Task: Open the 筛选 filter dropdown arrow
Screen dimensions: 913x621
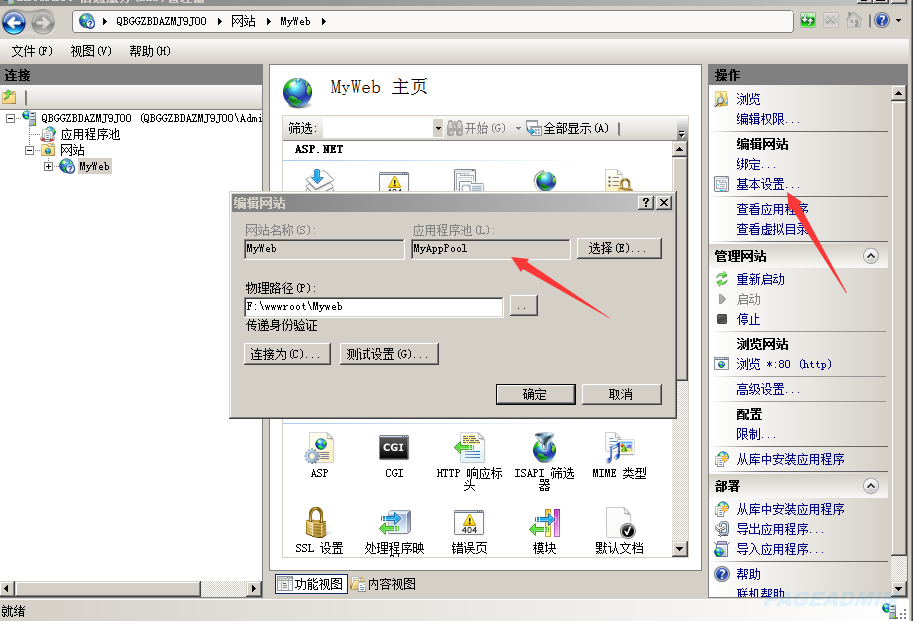Action: (x=438, y=128)
